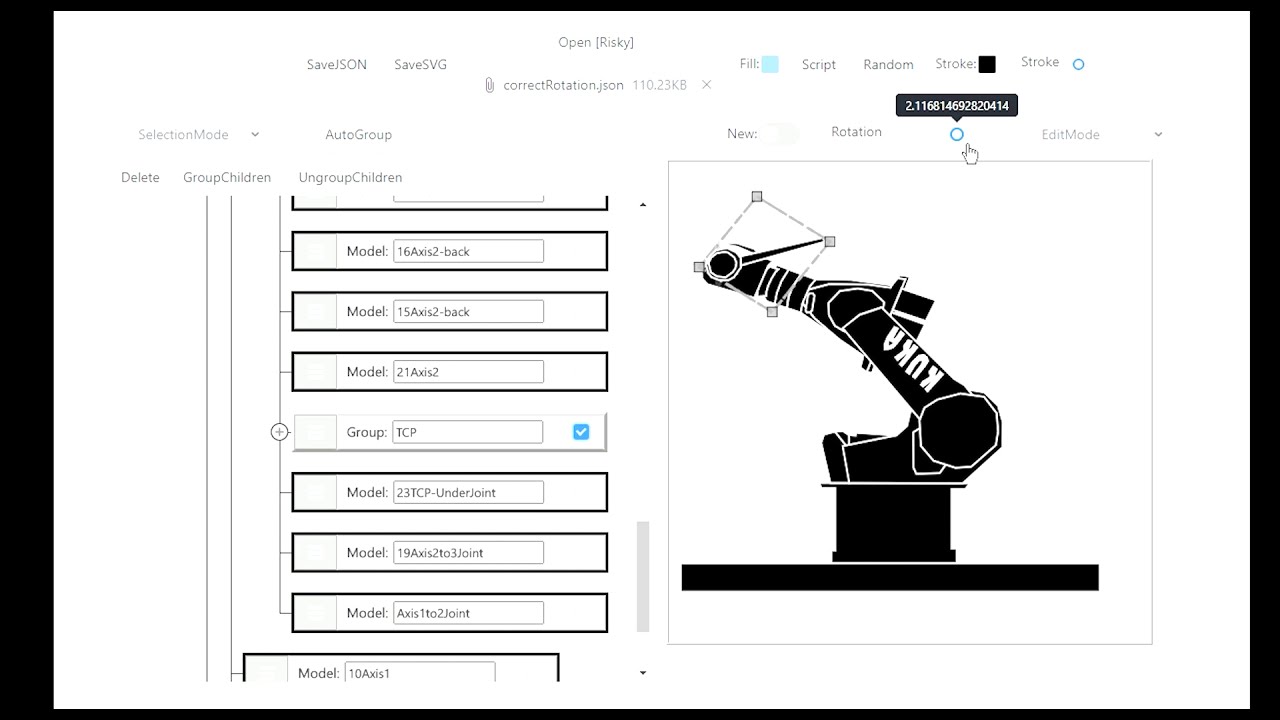Click the Rotation slider handle

[x=957, y=134]
